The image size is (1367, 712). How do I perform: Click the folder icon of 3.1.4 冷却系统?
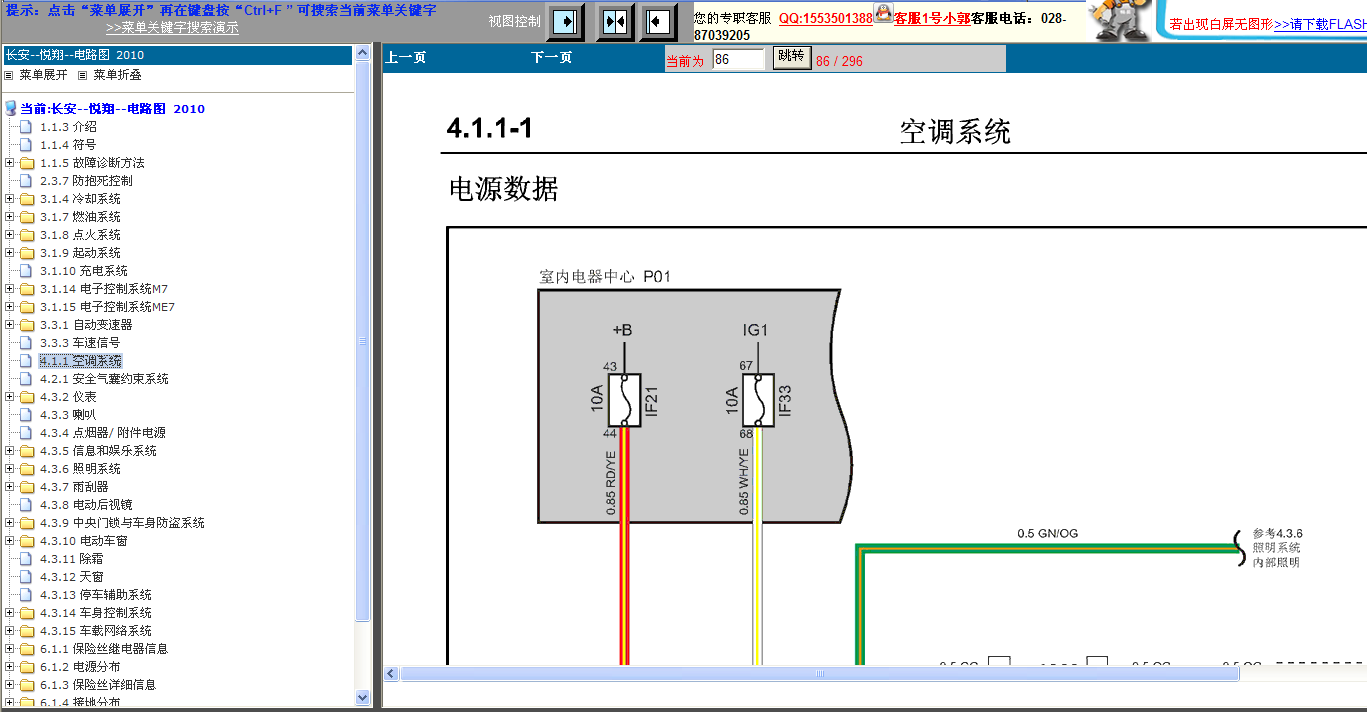(x=27, y=199)
